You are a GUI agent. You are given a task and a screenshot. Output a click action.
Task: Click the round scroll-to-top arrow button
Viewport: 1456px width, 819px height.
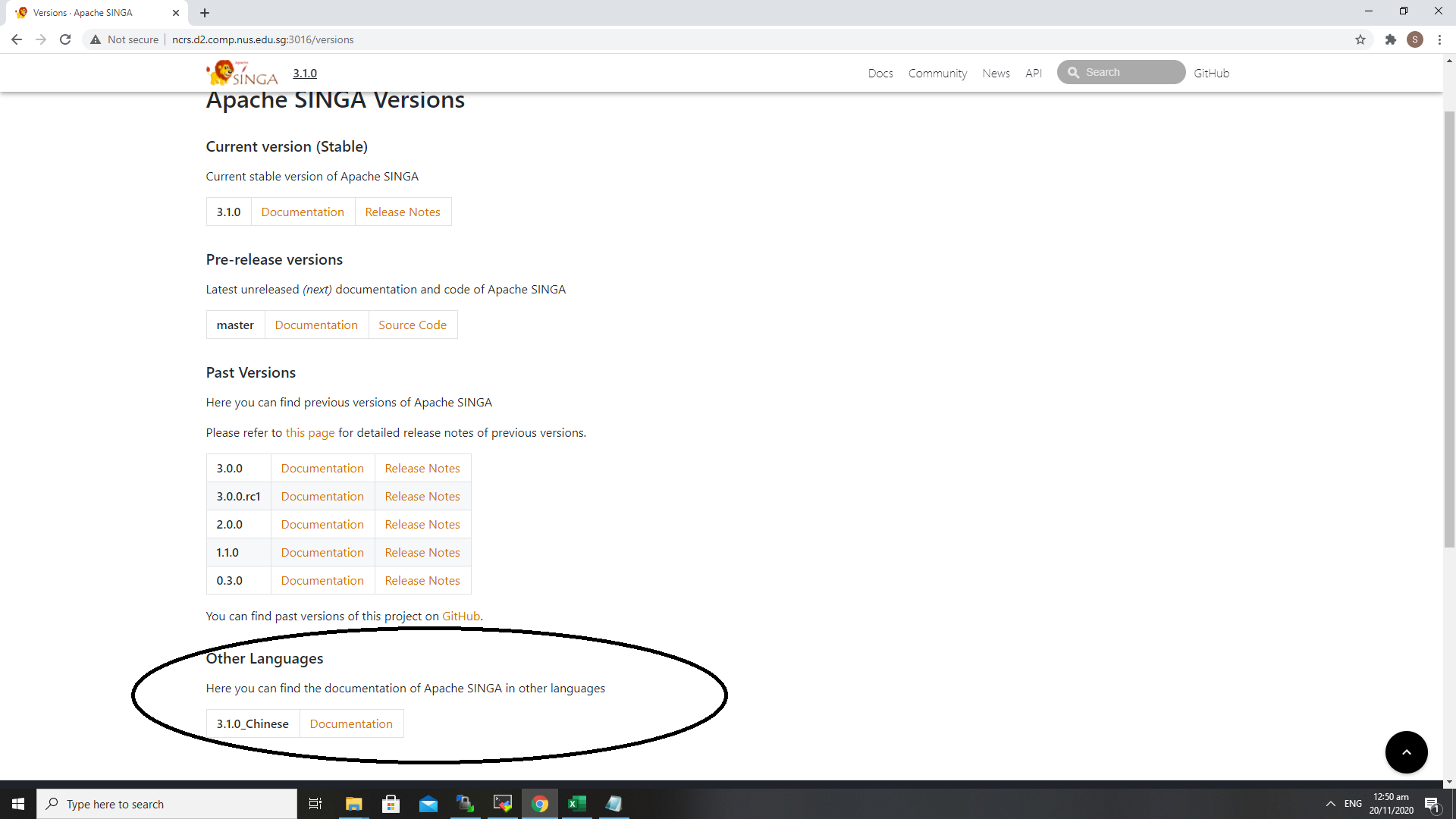1406,752
